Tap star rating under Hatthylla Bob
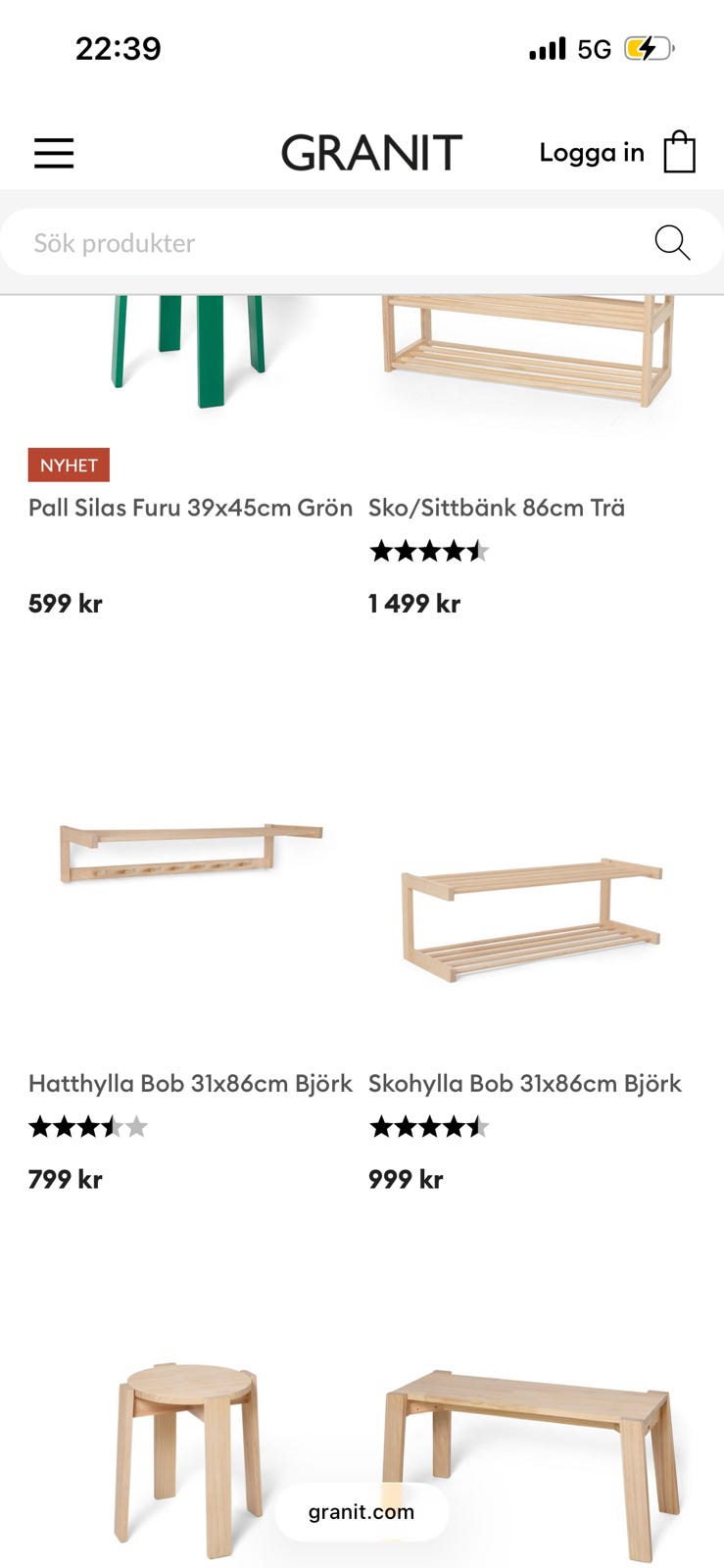 88,1127
